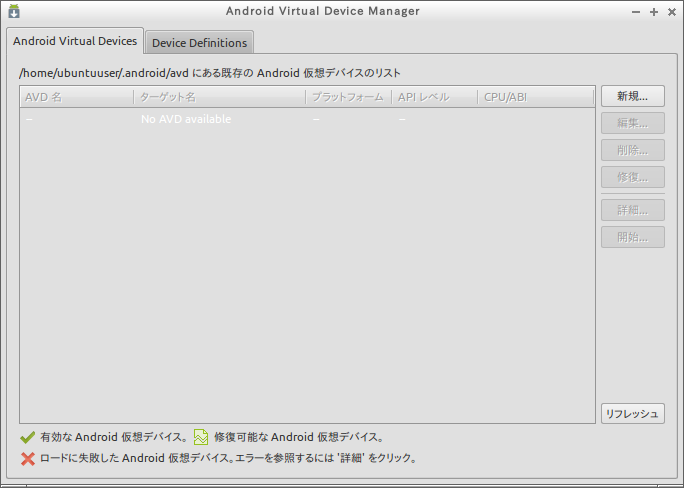Click the 修復... repair button
The image size is (684, 488).
pos(633,177)
